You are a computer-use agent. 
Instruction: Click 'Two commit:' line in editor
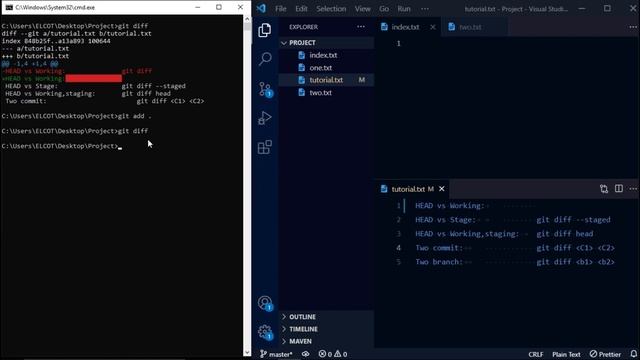click(x=439, y=248)
